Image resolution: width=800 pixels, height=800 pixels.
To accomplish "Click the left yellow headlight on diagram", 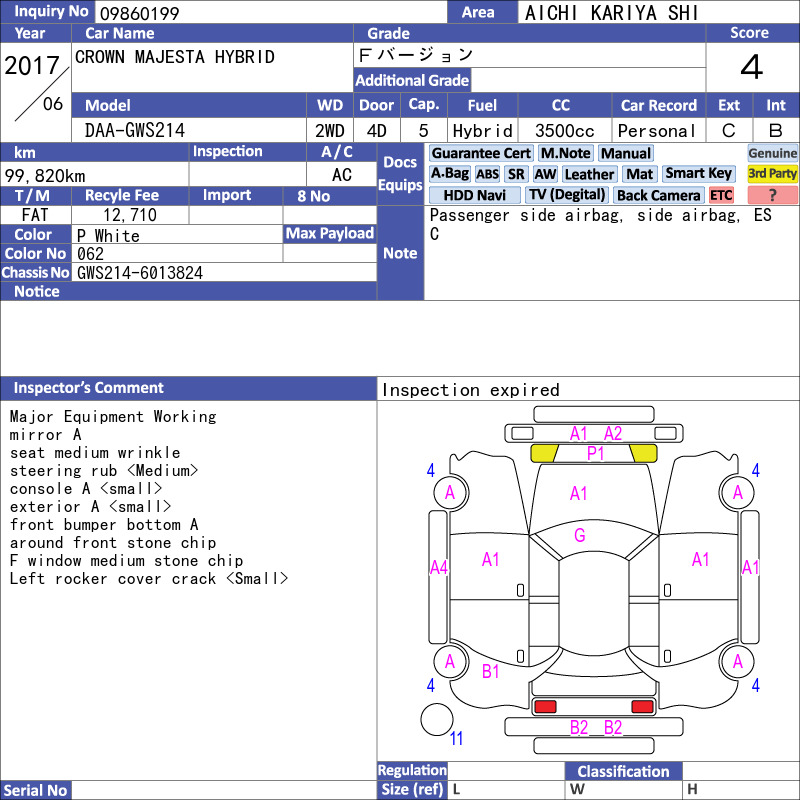I will [x=544, y=453].
